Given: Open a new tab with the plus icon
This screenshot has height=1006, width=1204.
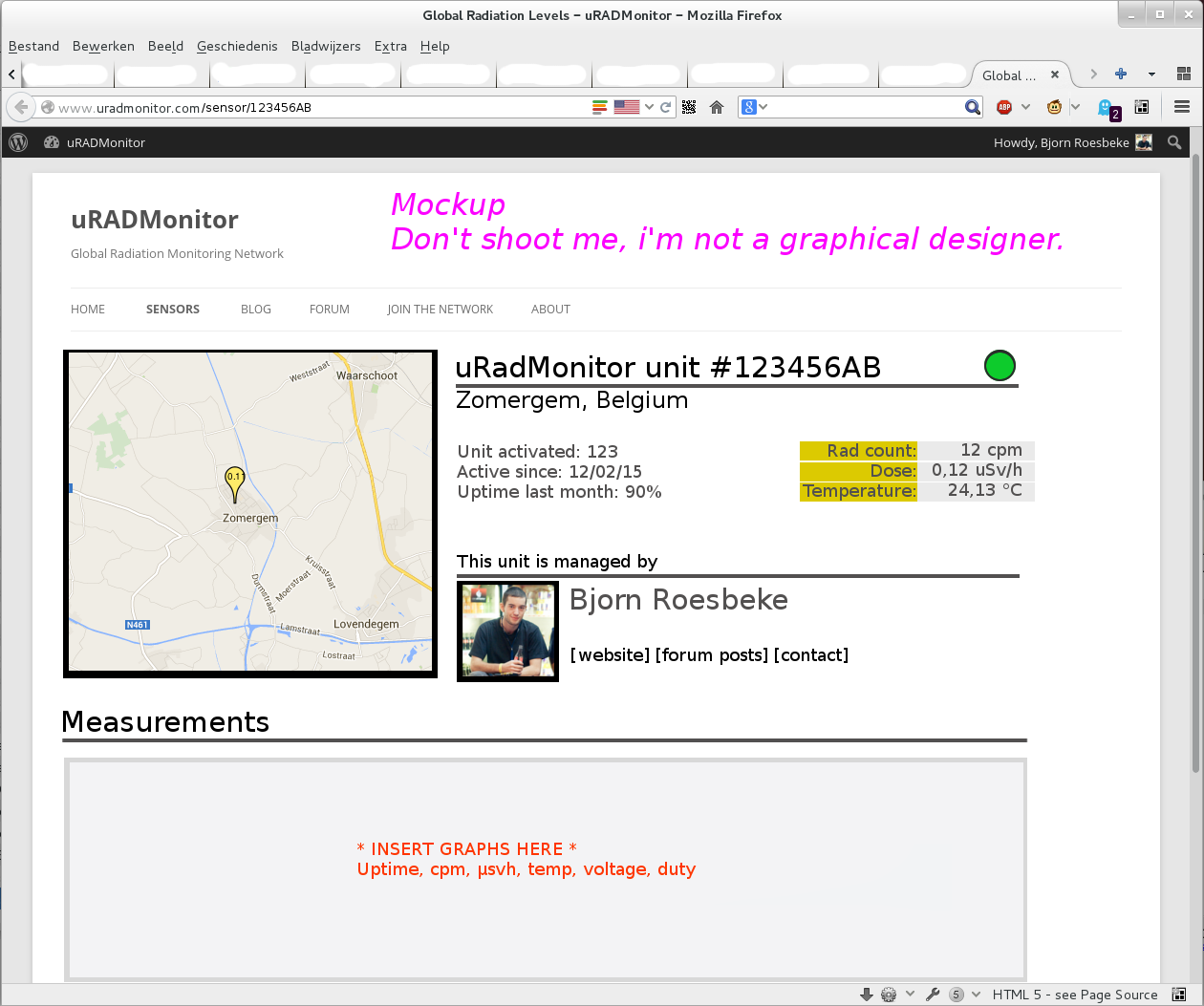Looking at the screenshot, I should 1121,75.
